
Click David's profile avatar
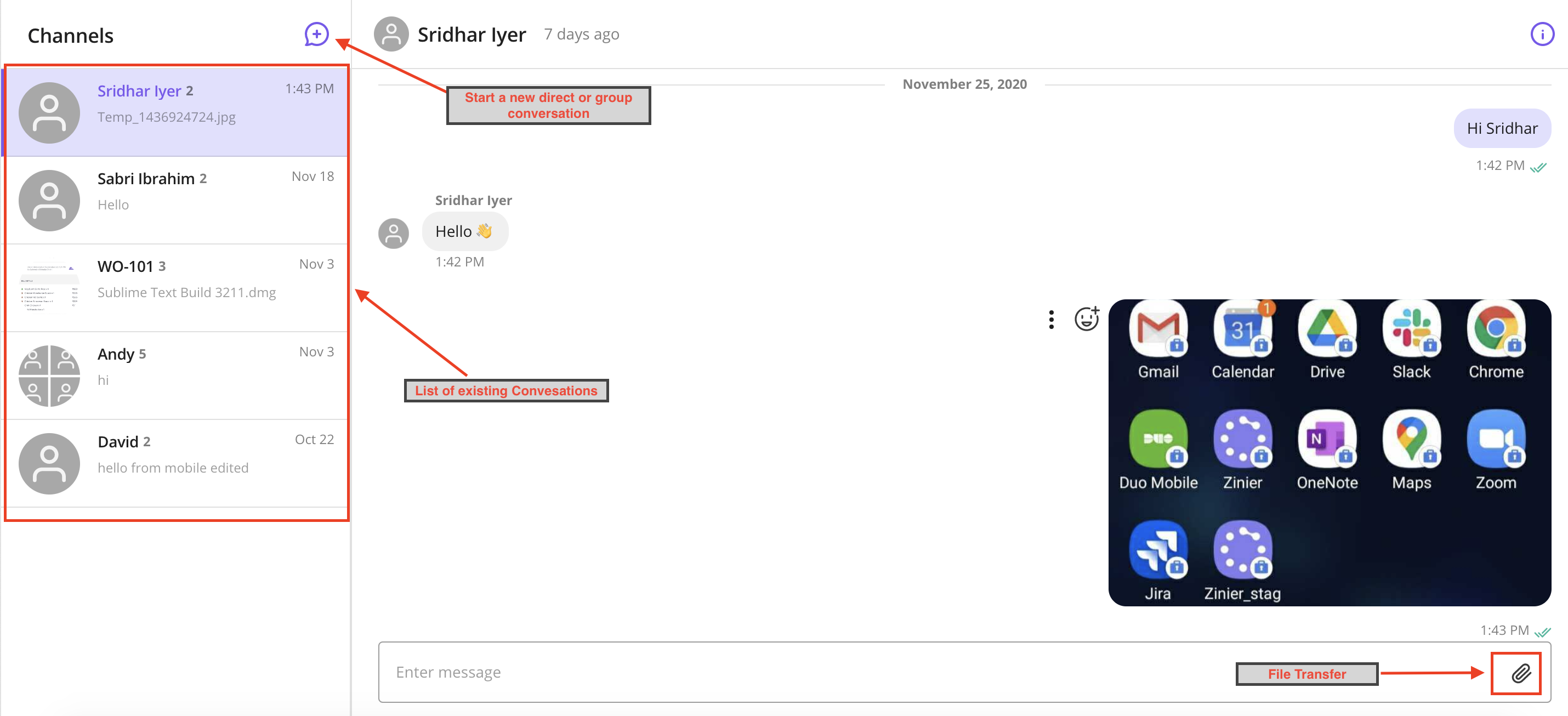tap(49, 463)
